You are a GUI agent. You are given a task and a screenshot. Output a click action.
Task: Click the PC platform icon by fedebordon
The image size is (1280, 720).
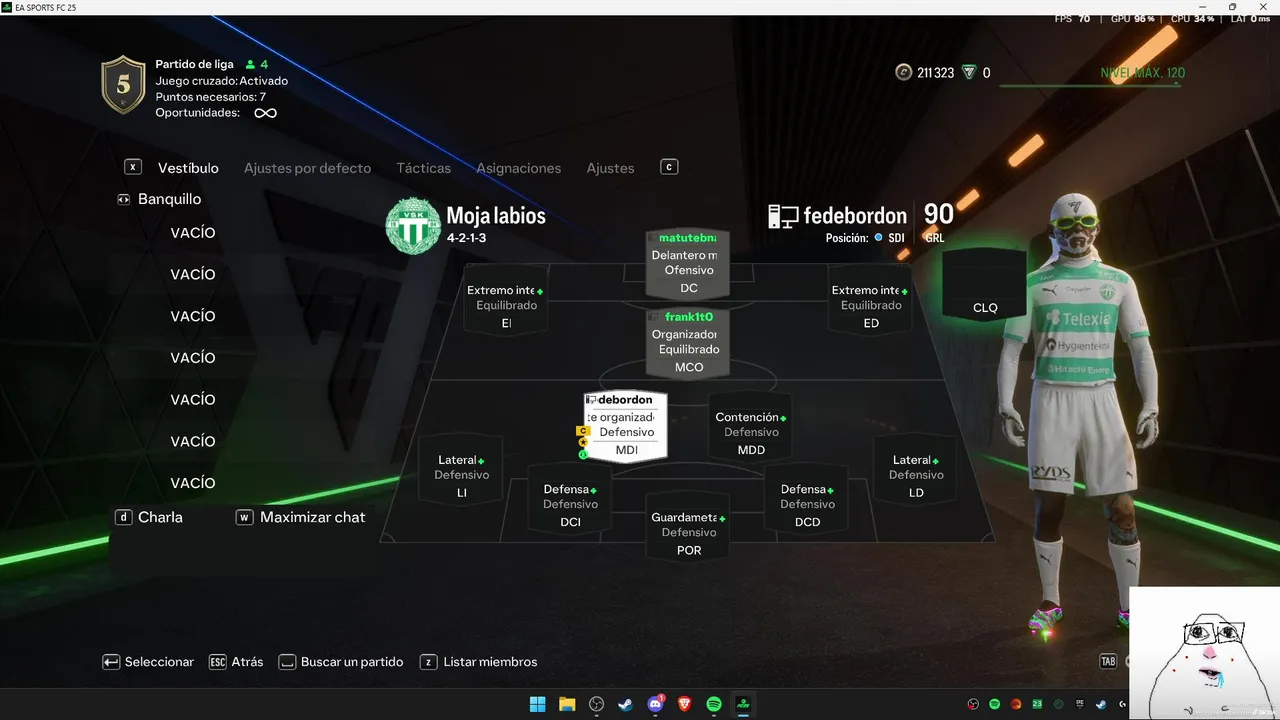(783, 216)
